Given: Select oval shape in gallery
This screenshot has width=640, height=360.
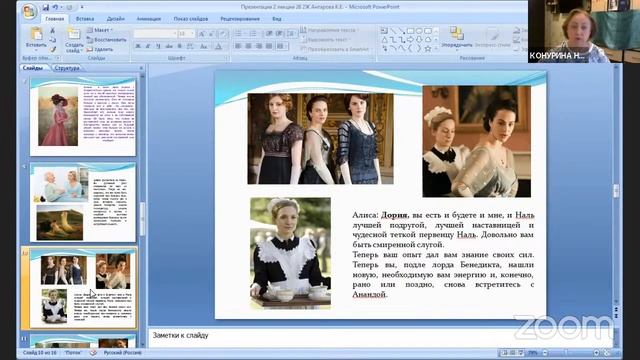Looking at the screenshot, I should pos(419,31).
